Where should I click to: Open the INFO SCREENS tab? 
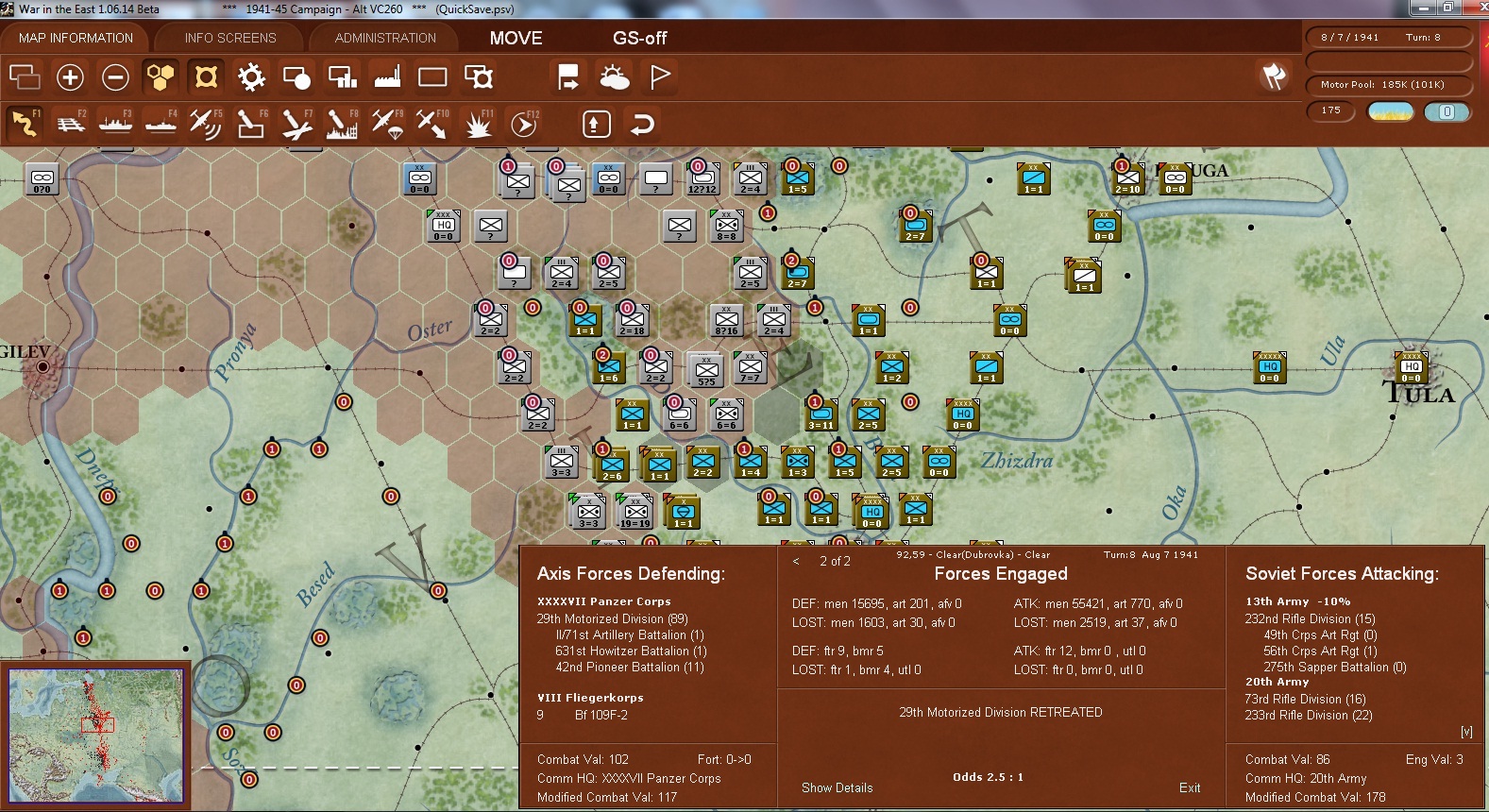pos(230,38)
